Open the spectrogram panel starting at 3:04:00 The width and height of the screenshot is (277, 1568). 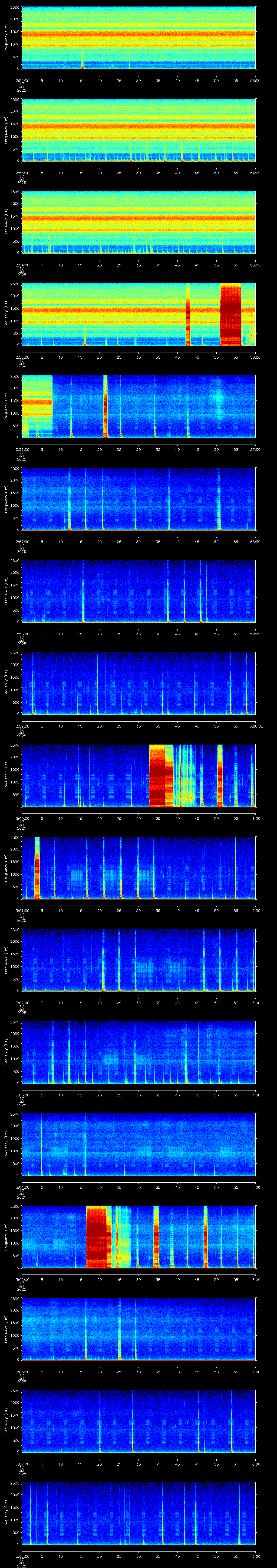pos(138,1144)
